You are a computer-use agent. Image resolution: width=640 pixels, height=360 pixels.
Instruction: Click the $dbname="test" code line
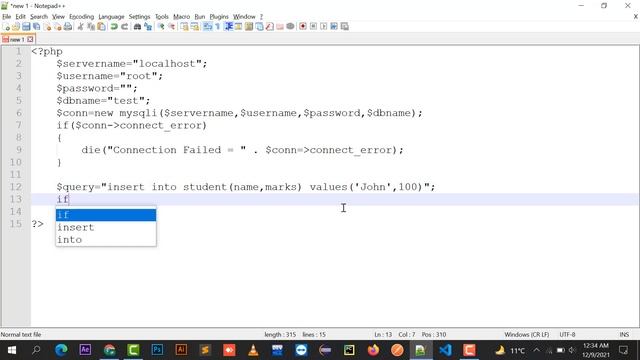[x=103, y=101]
